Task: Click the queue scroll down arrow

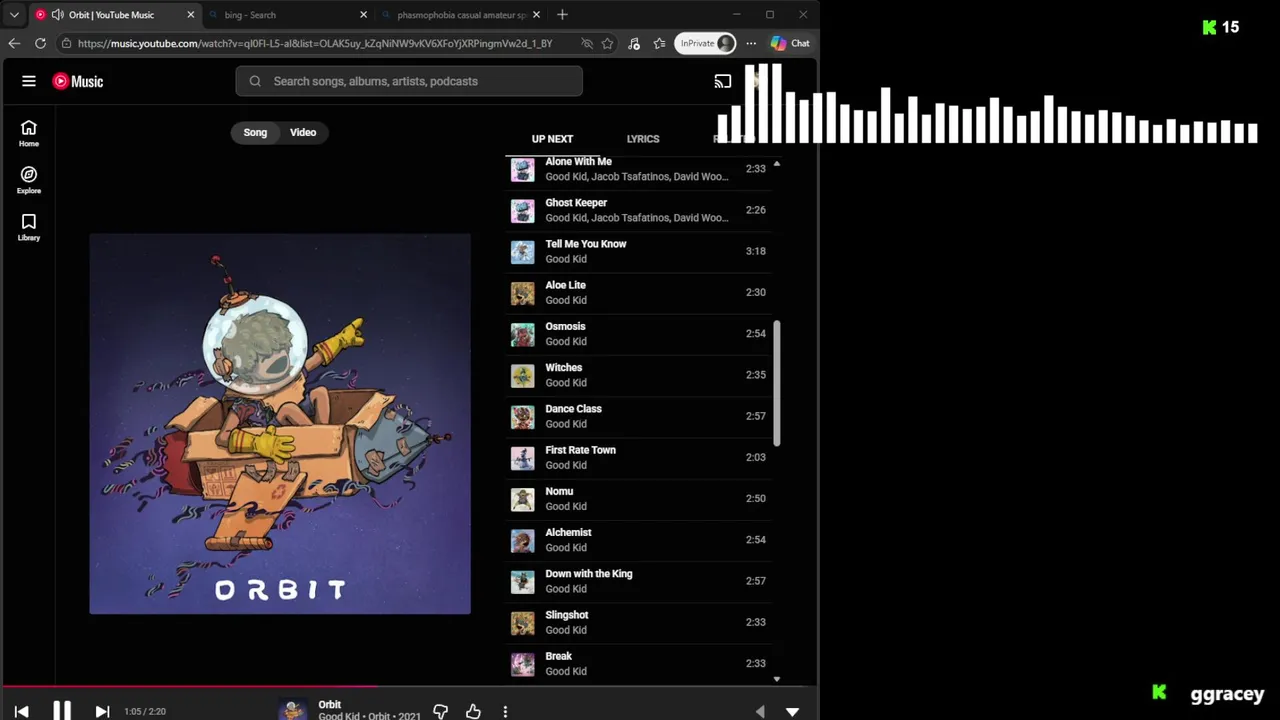Action: (x=777, y=679)
